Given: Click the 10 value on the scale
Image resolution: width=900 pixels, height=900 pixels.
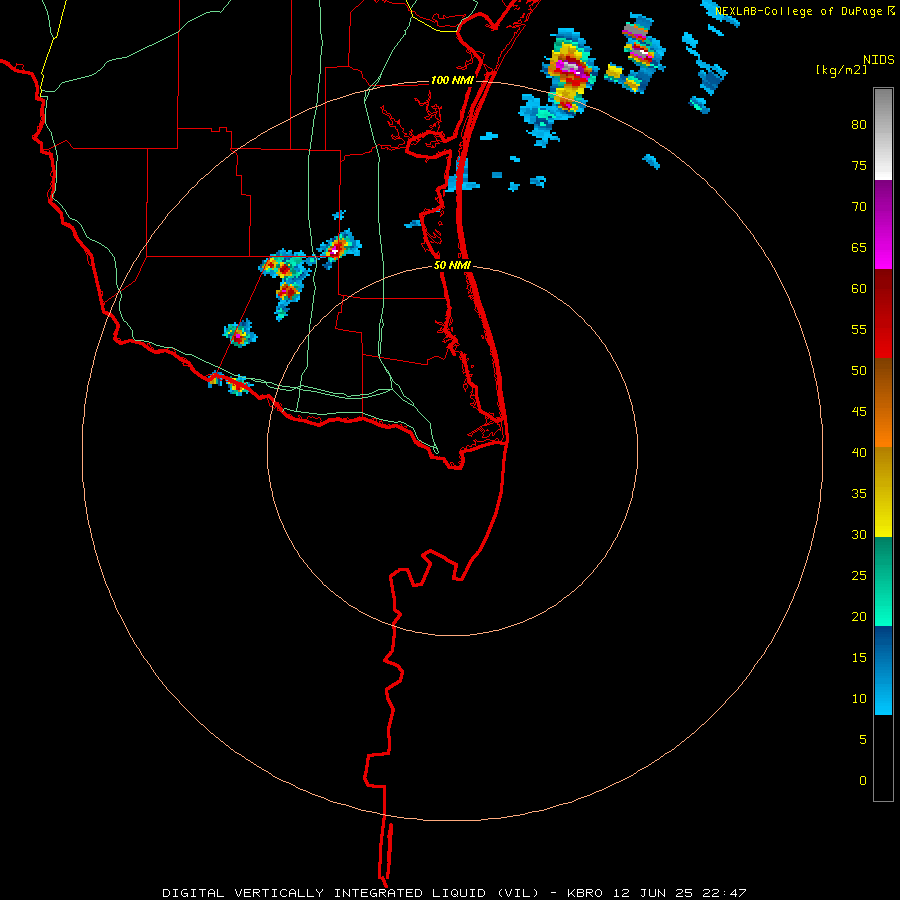Looking at the screenshot, I should point(859,699).
